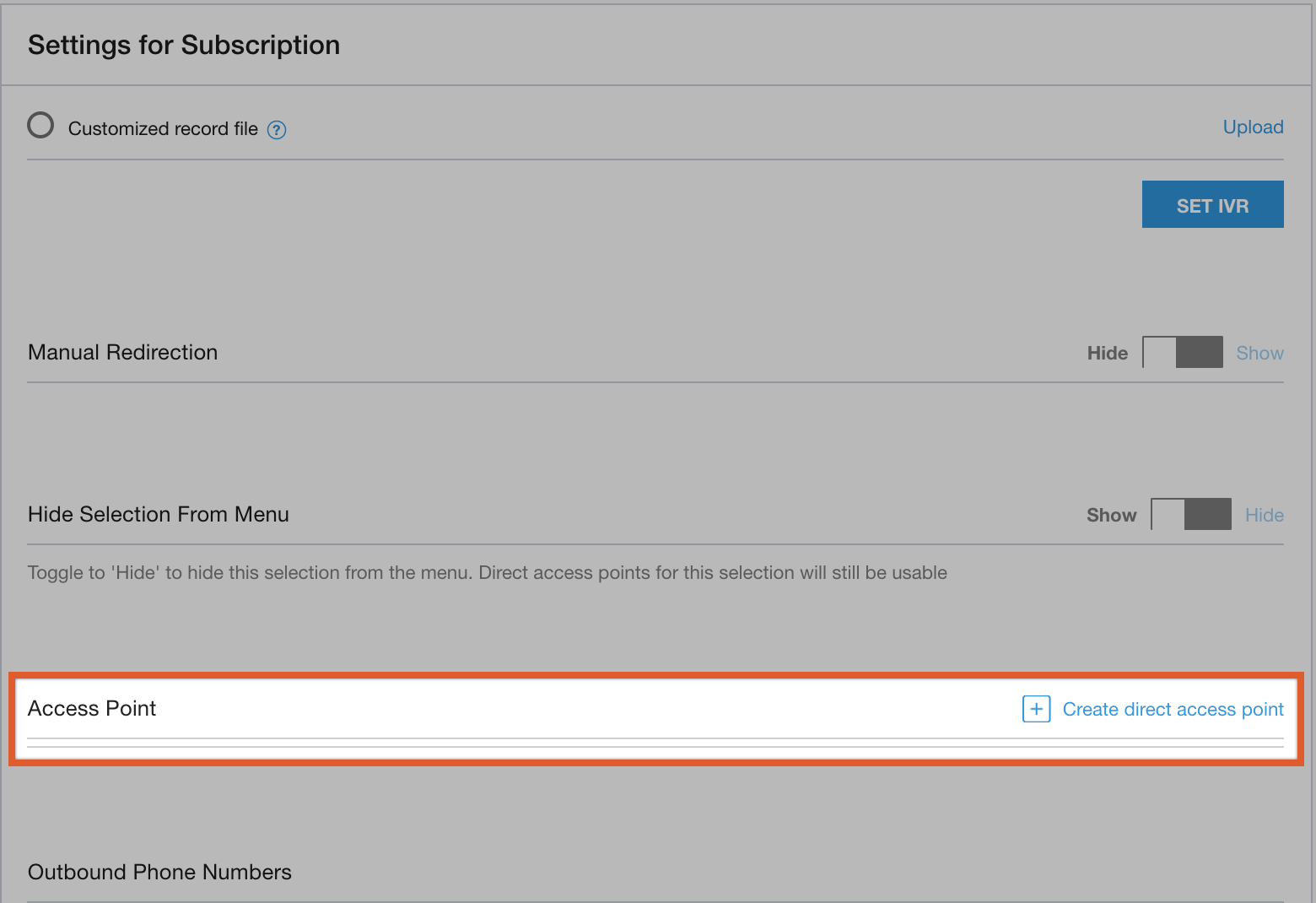Image resolution: width=1316 pixels, height=903 pixels.
Task: Click Show label for Hide Selection From Menu
Action: pyautogui.click(x=1111, y=516)
